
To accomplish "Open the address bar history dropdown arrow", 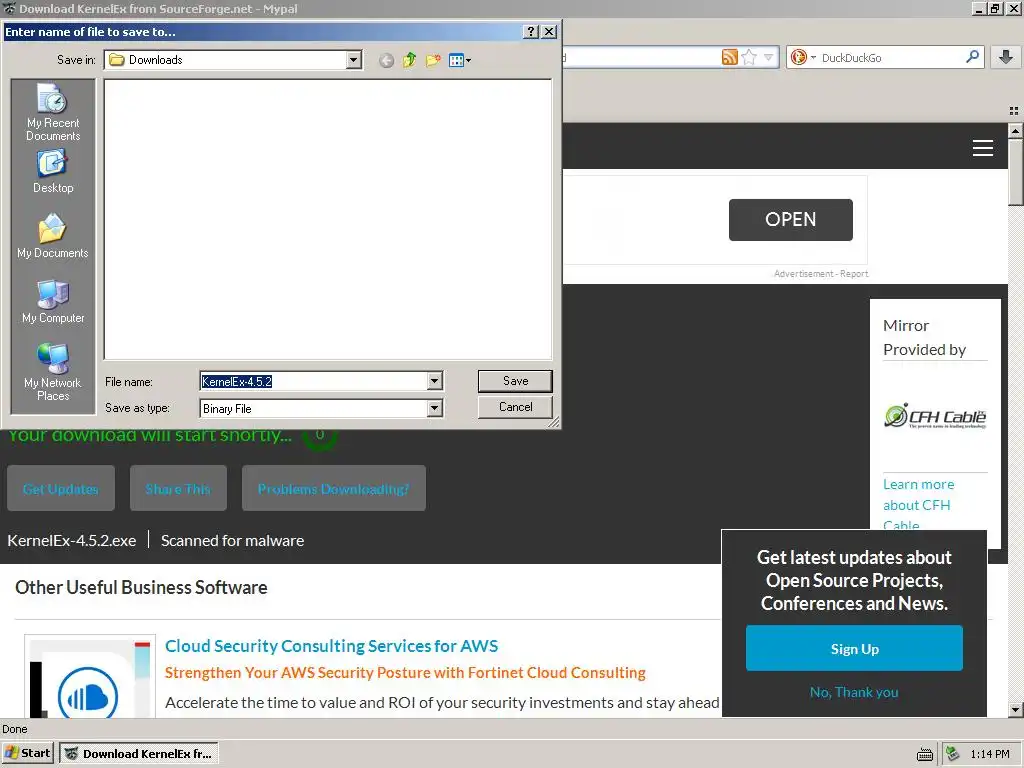I will click(x=769, y=57).
